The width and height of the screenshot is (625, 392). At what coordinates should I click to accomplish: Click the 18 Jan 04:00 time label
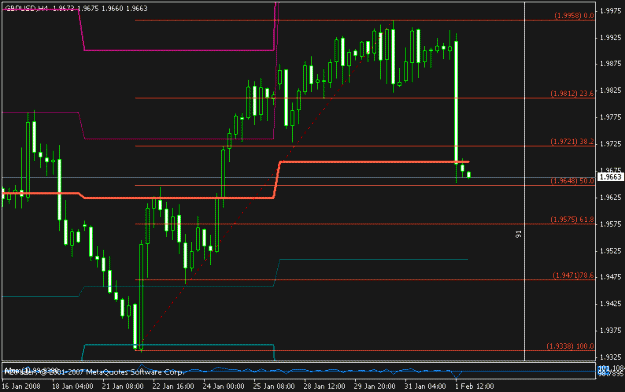73,386
